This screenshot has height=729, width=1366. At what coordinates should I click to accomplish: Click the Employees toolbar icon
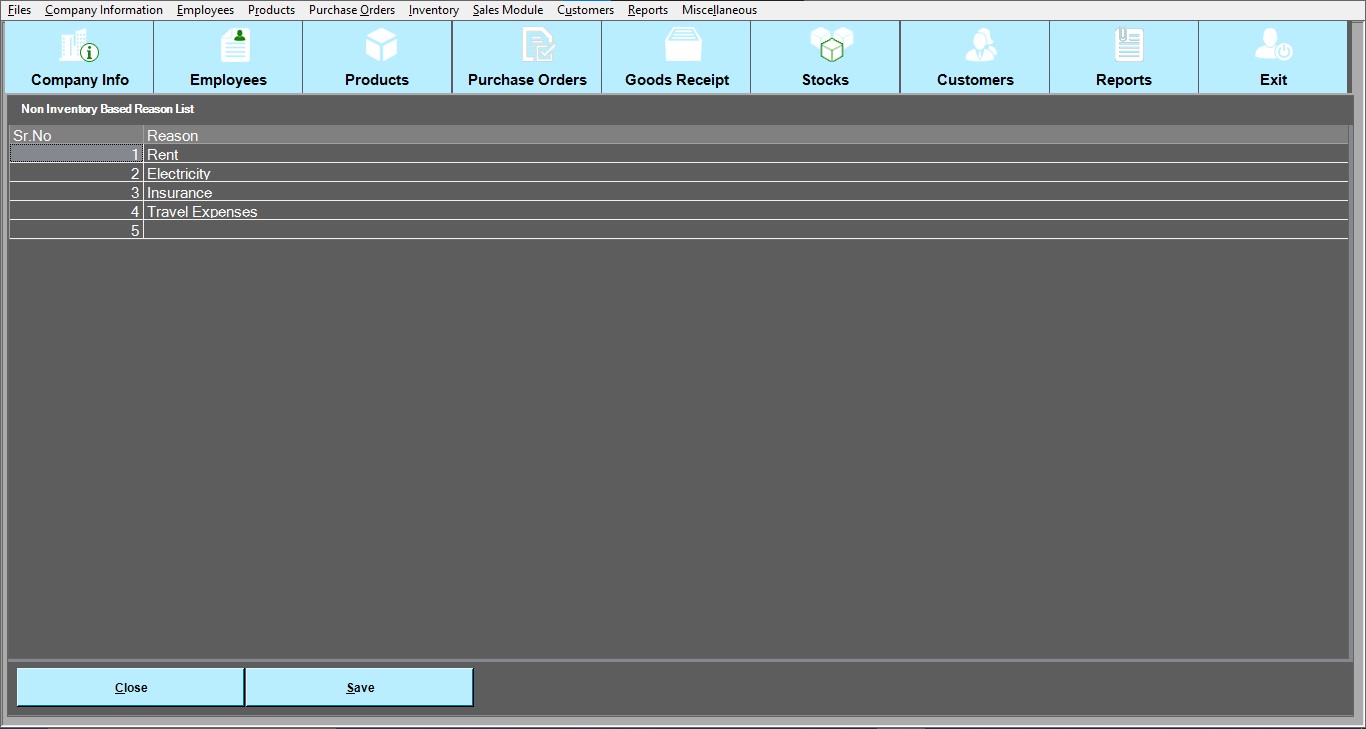(x=228, y=47)
